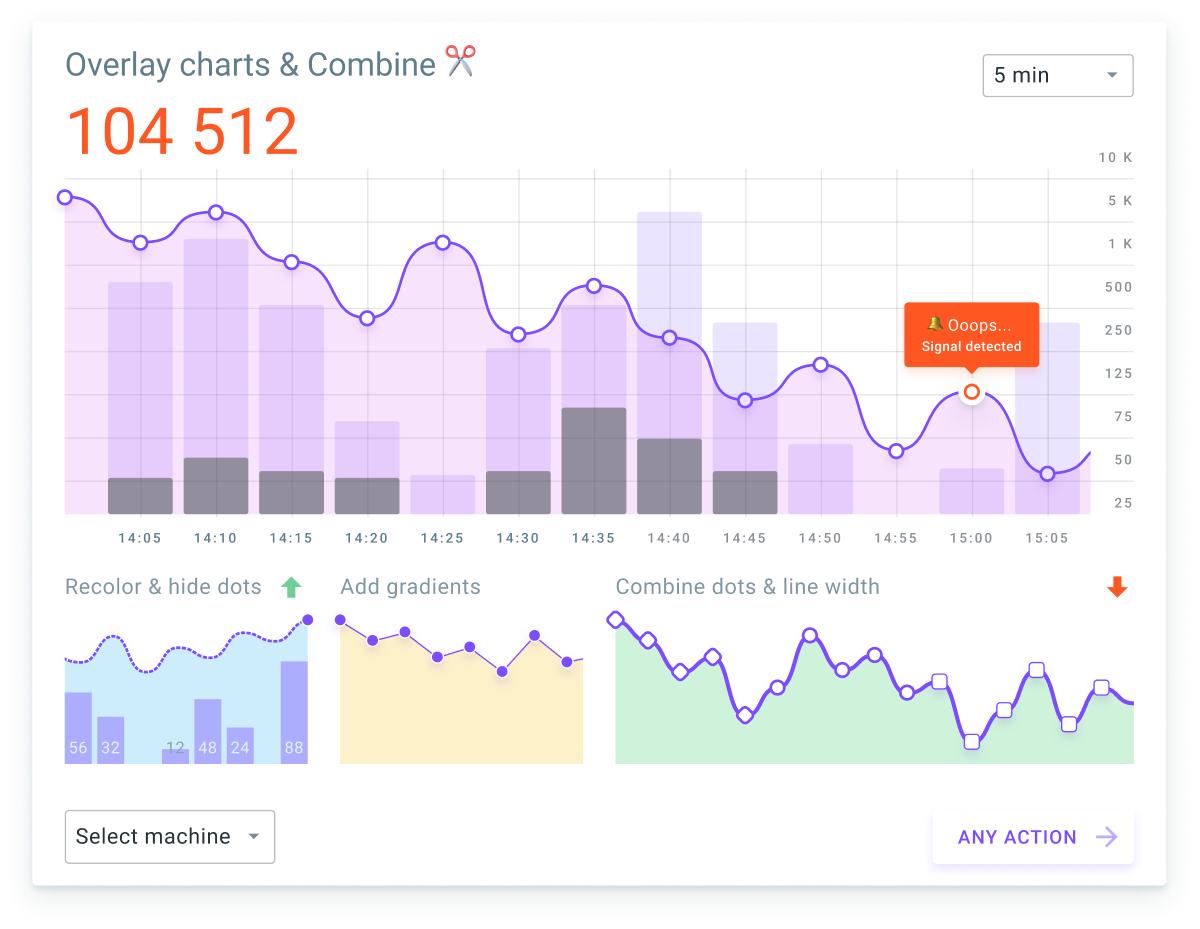This screenshot has width=1200, height=929.
Task: Click the arrow icon inside the ANY ACTION button
Action: tap(1107, 837)
